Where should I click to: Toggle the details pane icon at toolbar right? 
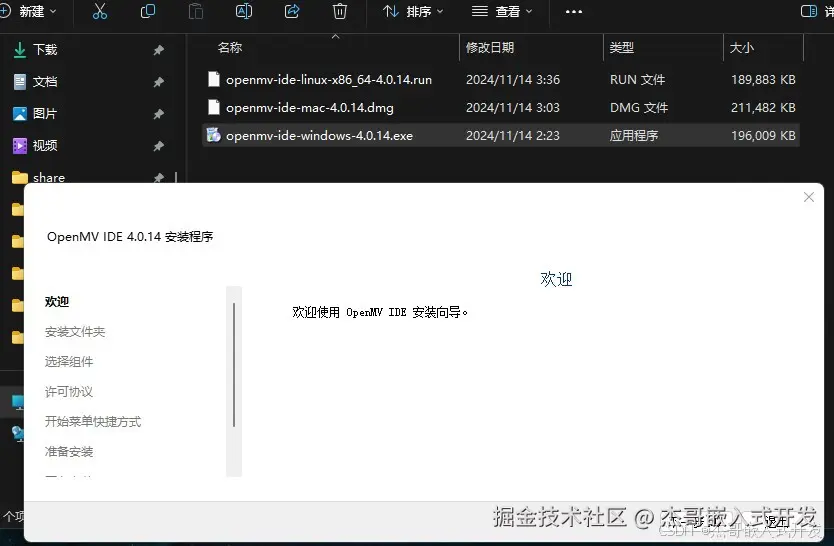(809, 11)
